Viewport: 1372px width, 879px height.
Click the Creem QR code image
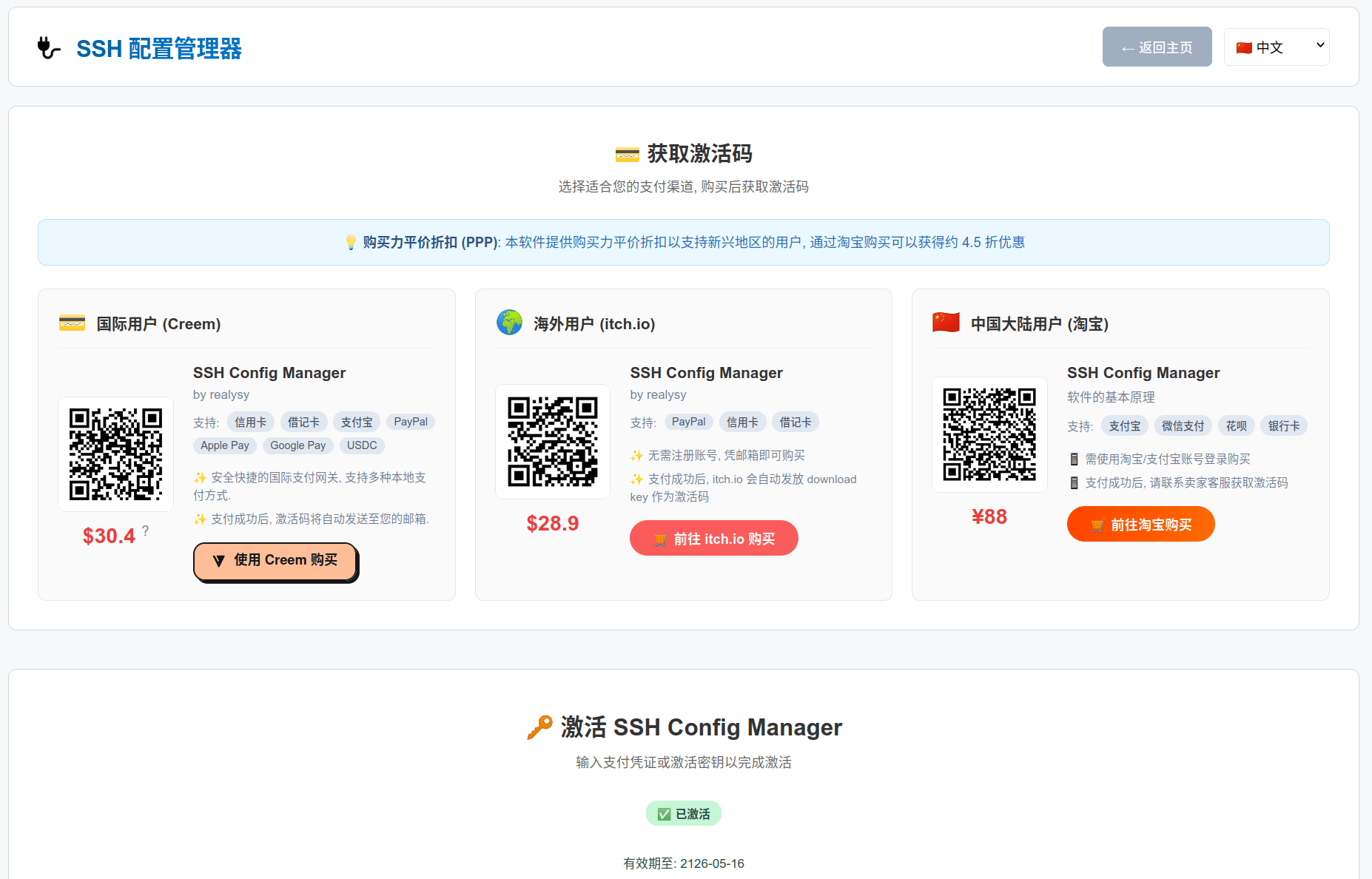pos(116,454)
